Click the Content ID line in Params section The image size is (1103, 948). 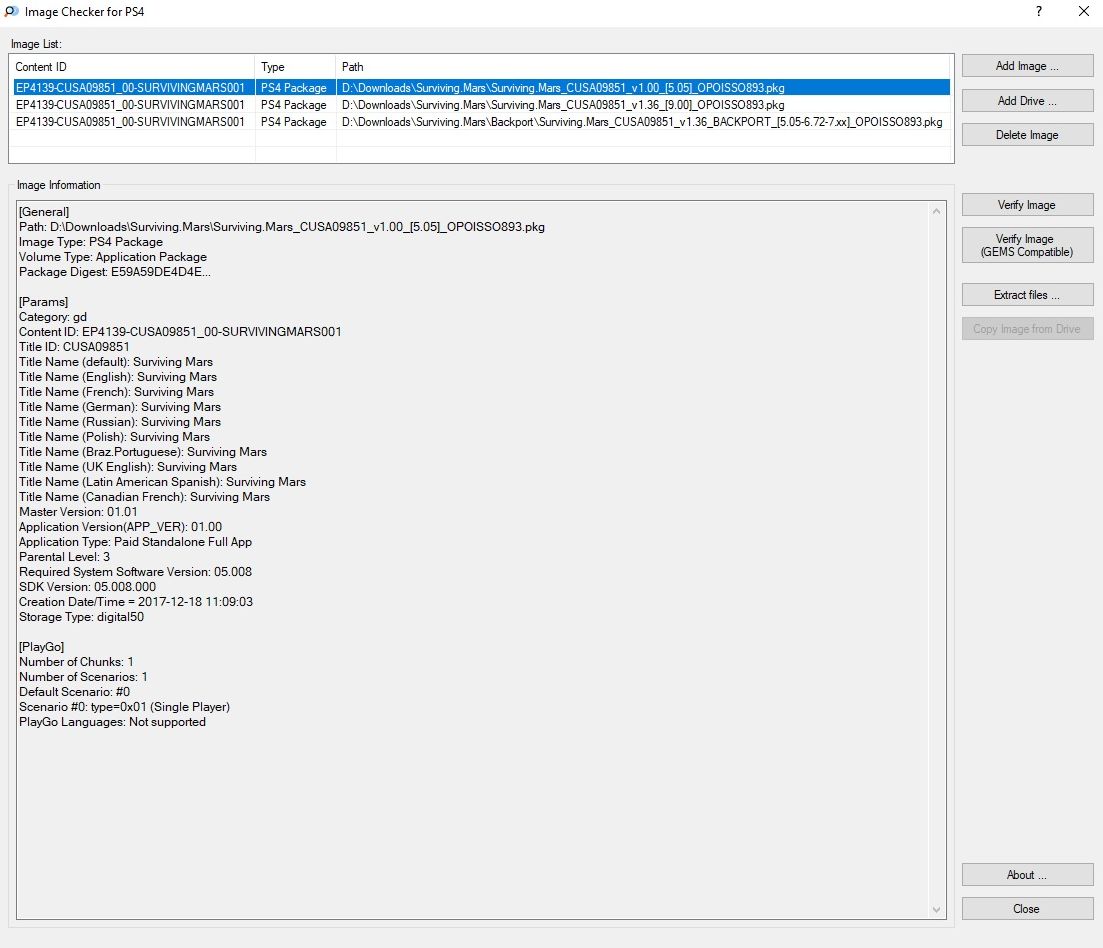[x=180, y=332]
